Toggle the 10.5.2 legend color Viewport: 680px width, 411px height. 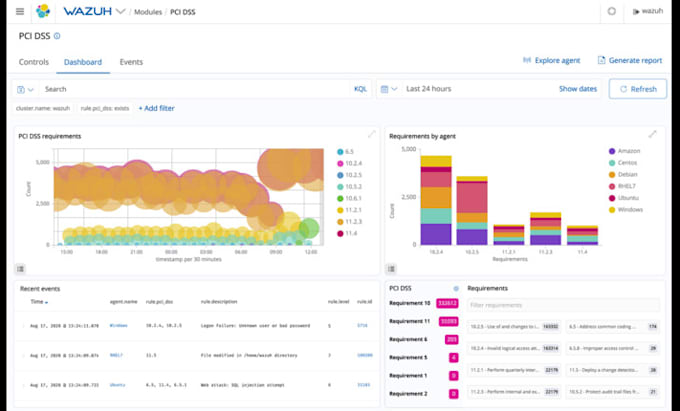(x=340, y=187)
